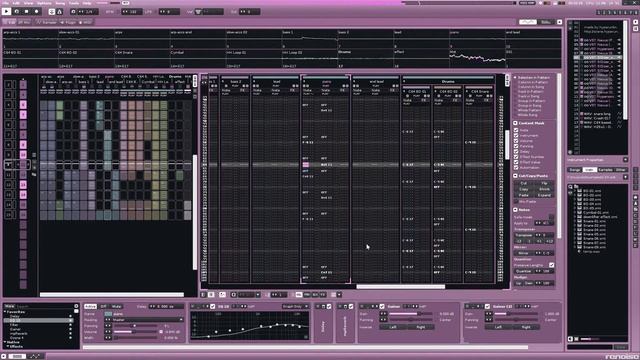Switch to the MIDI tab
The height and width of the screenshot is (360, 640).
coord(86,22)
